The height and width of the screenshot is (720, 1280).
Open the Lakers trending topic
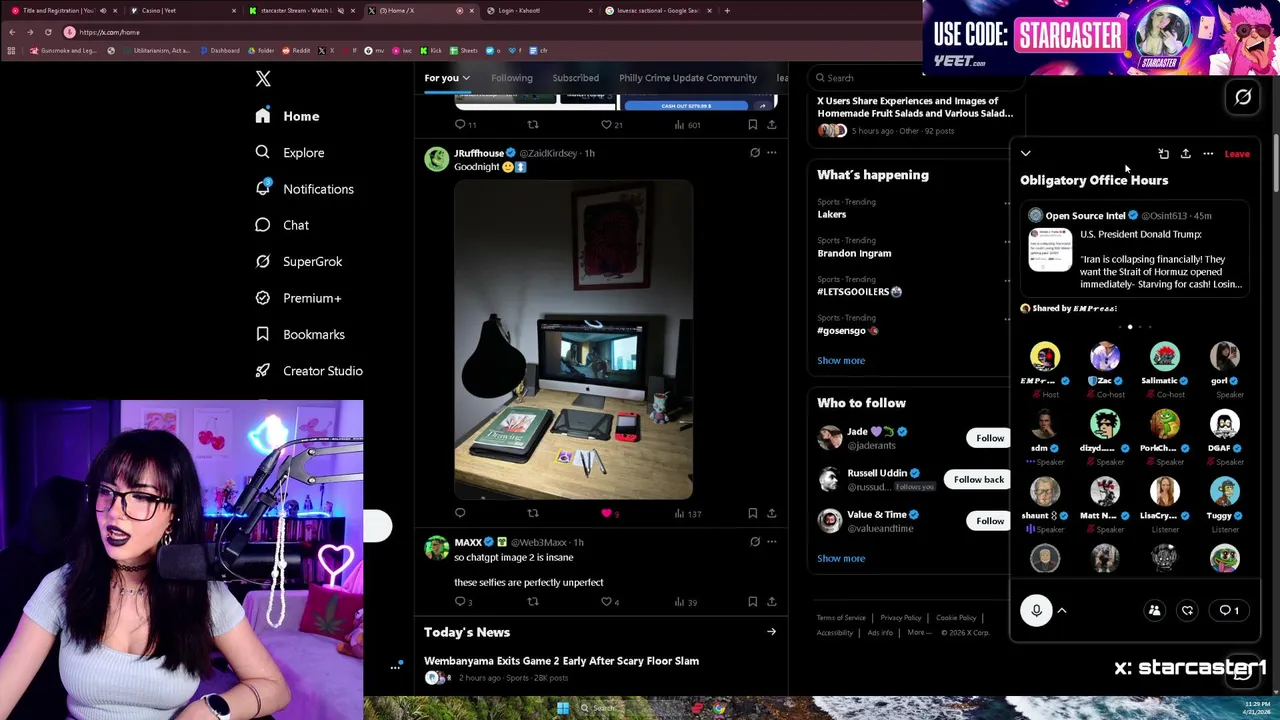click(x=832, y=214)
